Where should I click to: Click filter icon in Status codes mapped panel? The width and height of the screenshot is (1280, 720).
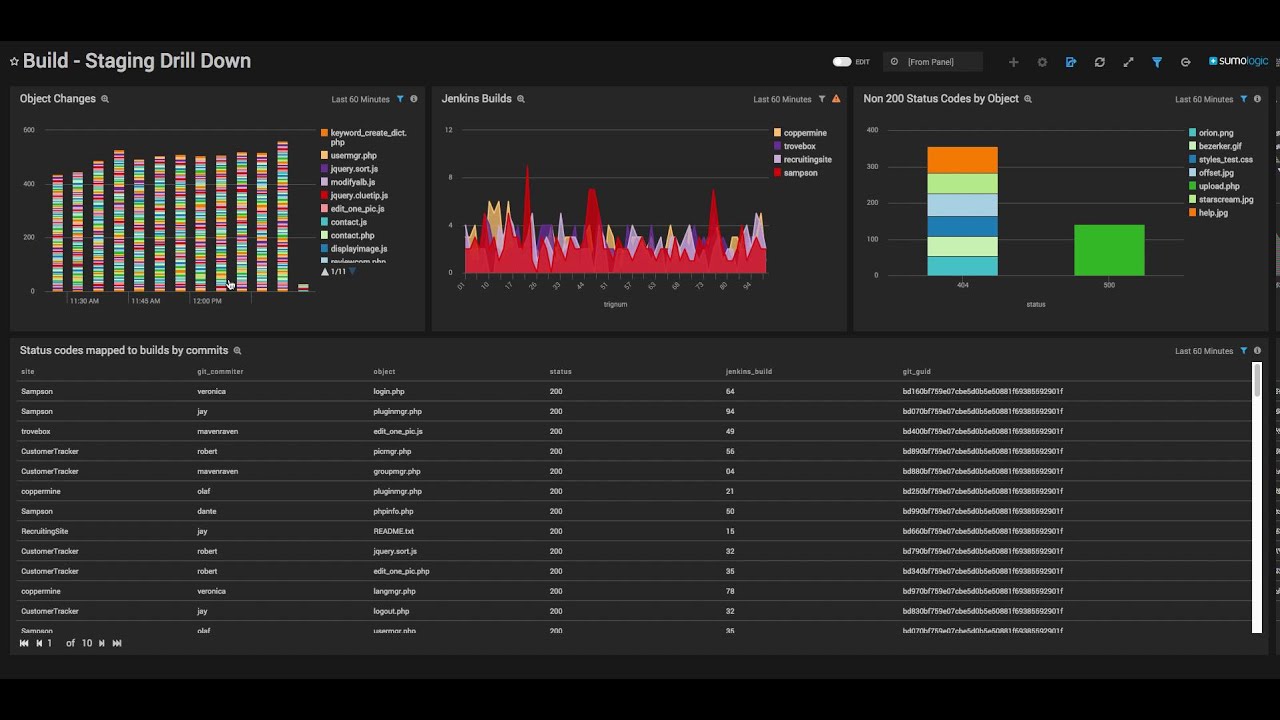click(x=1244, y=351)
